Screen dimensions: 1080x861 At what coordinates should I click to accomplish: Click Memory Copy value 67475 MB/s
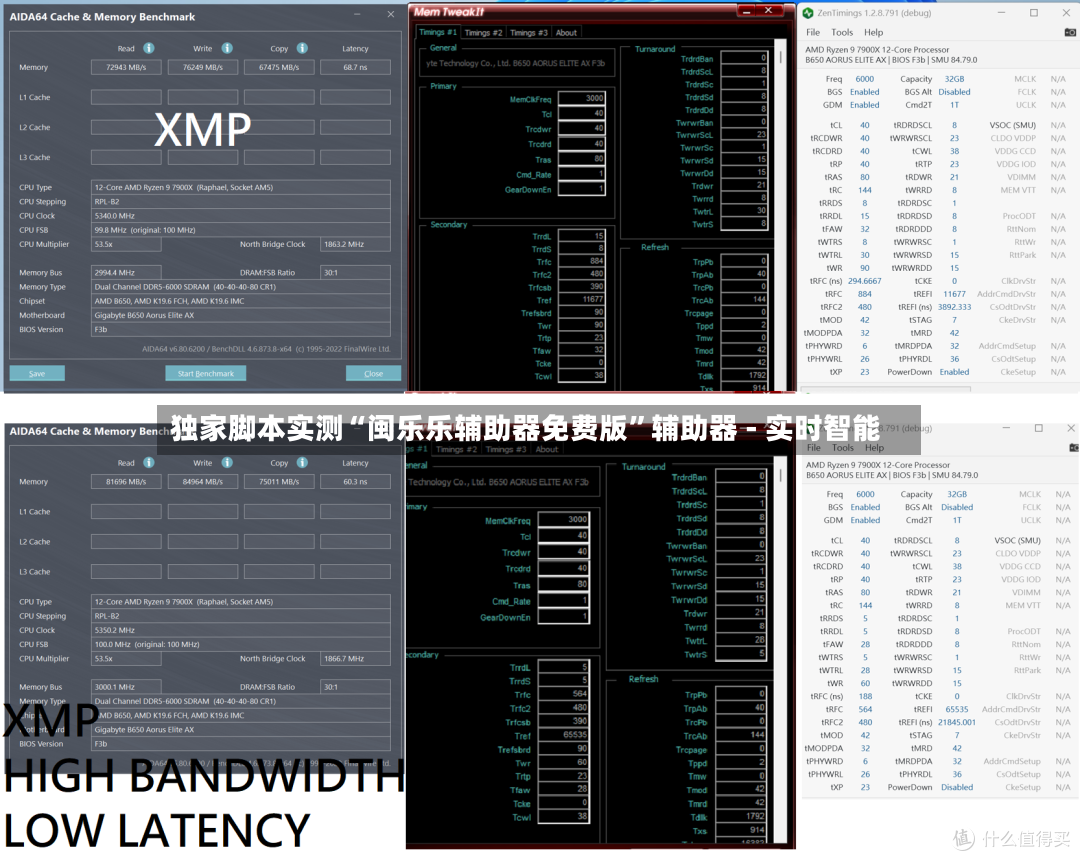(279, 68)
